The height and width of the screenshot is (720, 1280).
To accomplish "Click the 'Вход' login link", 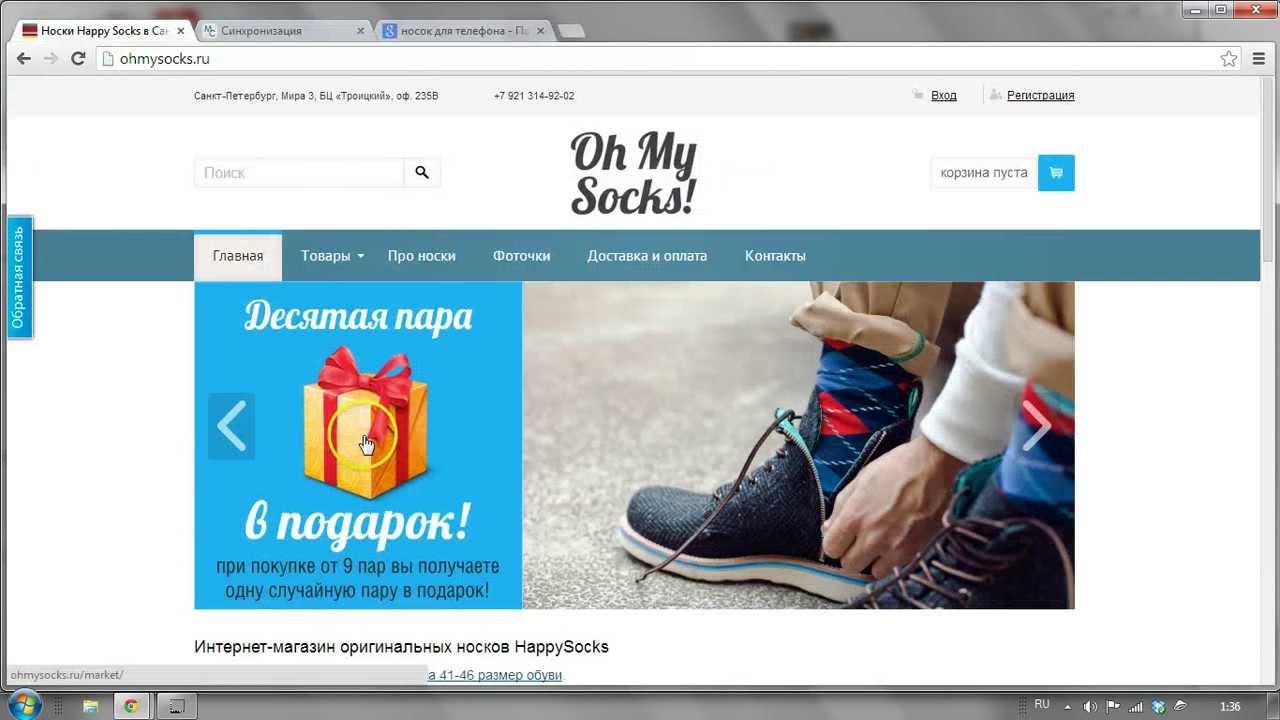I will (x=944, y=96).
